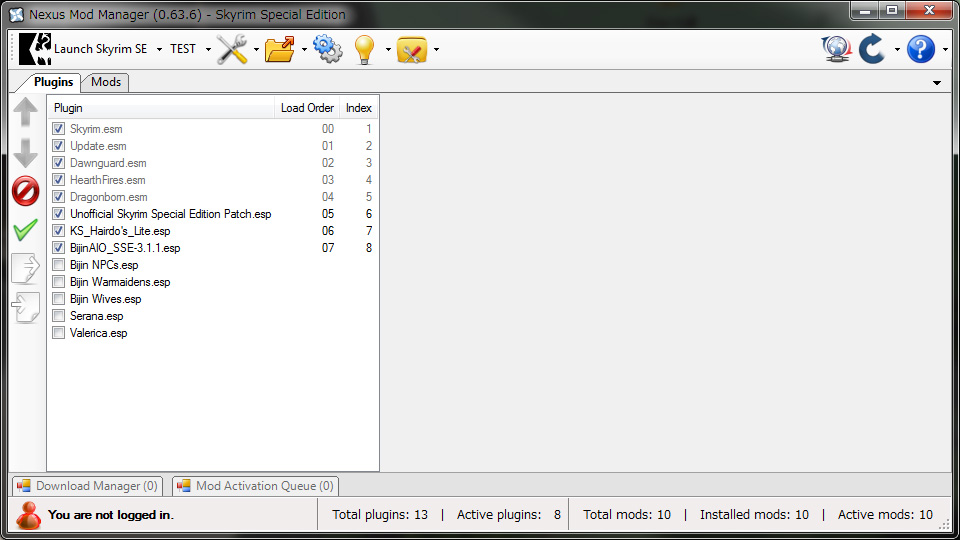The image size is (960, 540).
Task: Open the blue question mark help icon
Action: [x=920, y=49]
